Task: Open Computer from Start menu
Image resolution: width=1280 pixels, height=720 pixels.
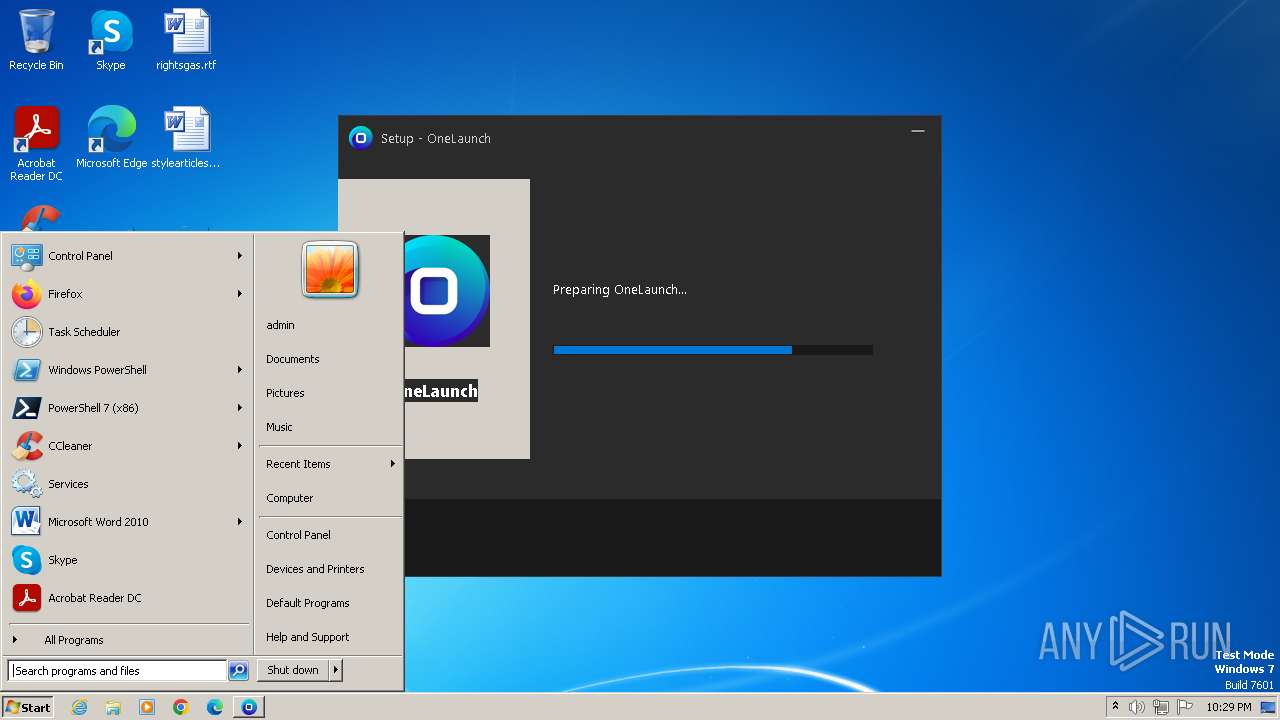Action: click(290, 498)
